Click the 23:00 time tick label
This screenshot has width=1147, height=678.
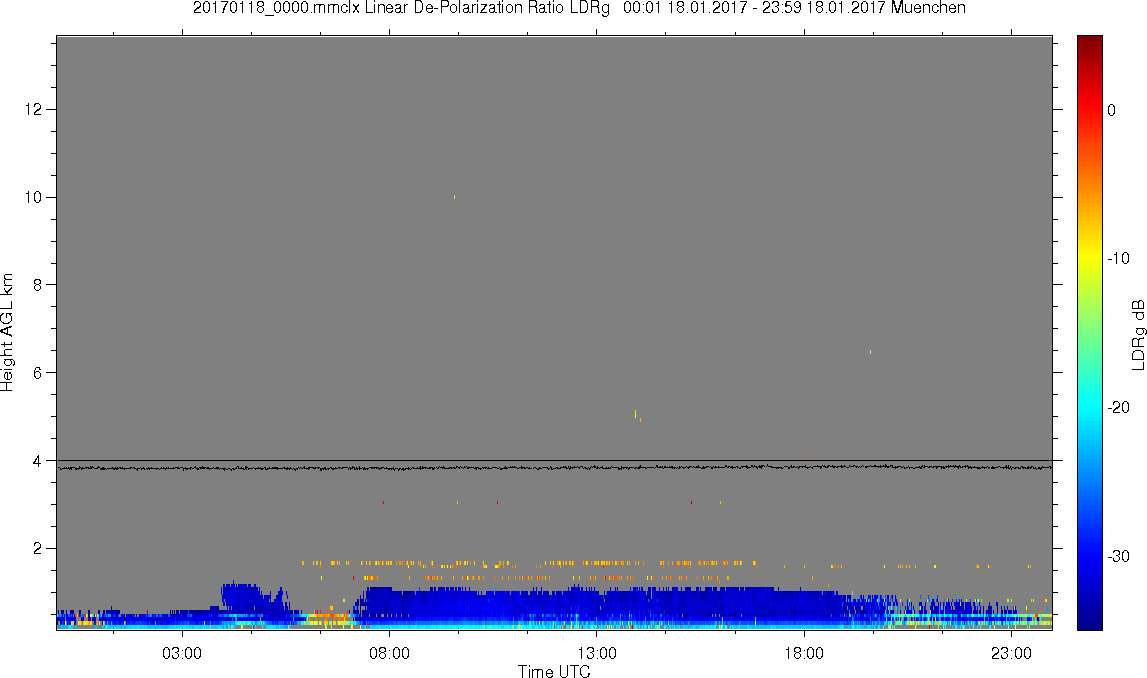pyautogui.click(x=1012, y=653)
